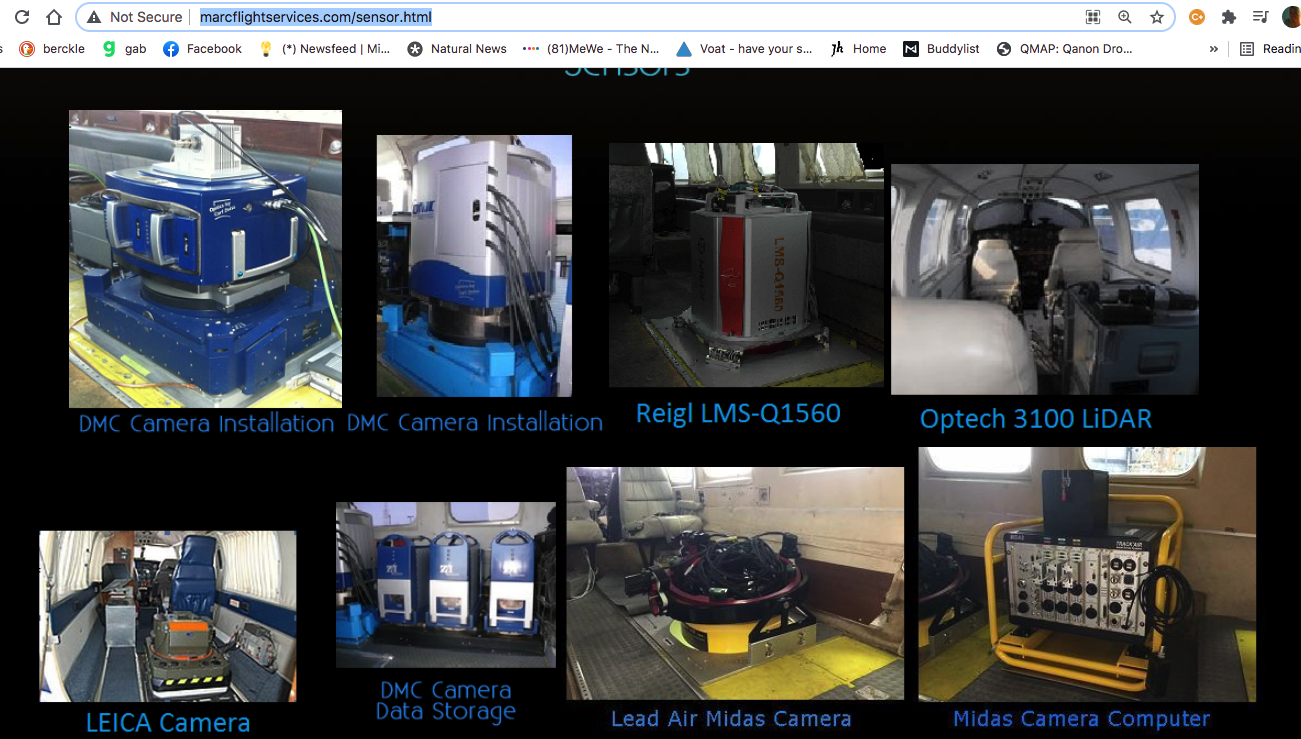Click the DMC Camera Data Storage photo
Viewport: 1301px width, 739px height.
(446, 585)
